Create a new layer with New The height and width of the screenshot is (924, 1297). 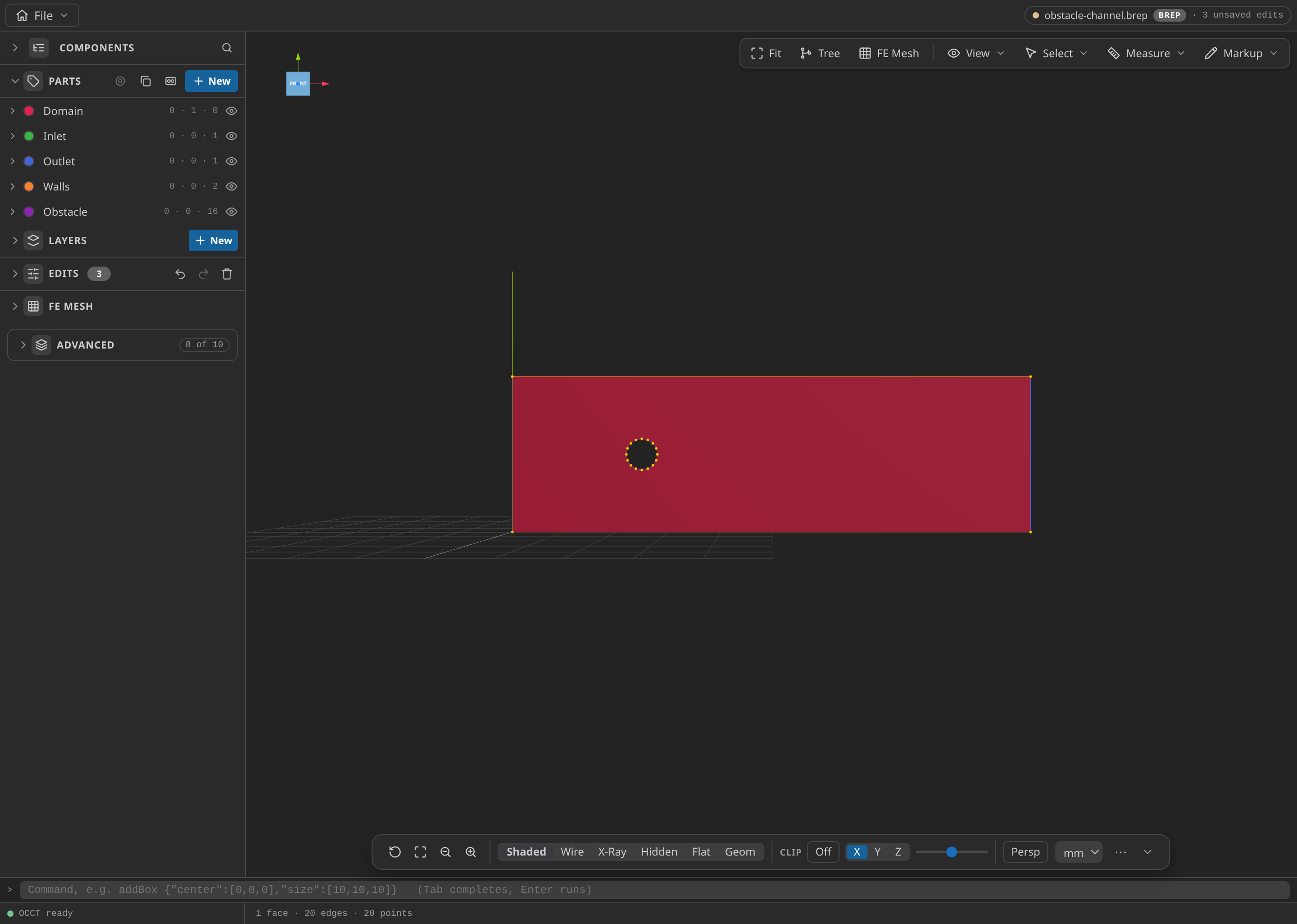[213, 240]
